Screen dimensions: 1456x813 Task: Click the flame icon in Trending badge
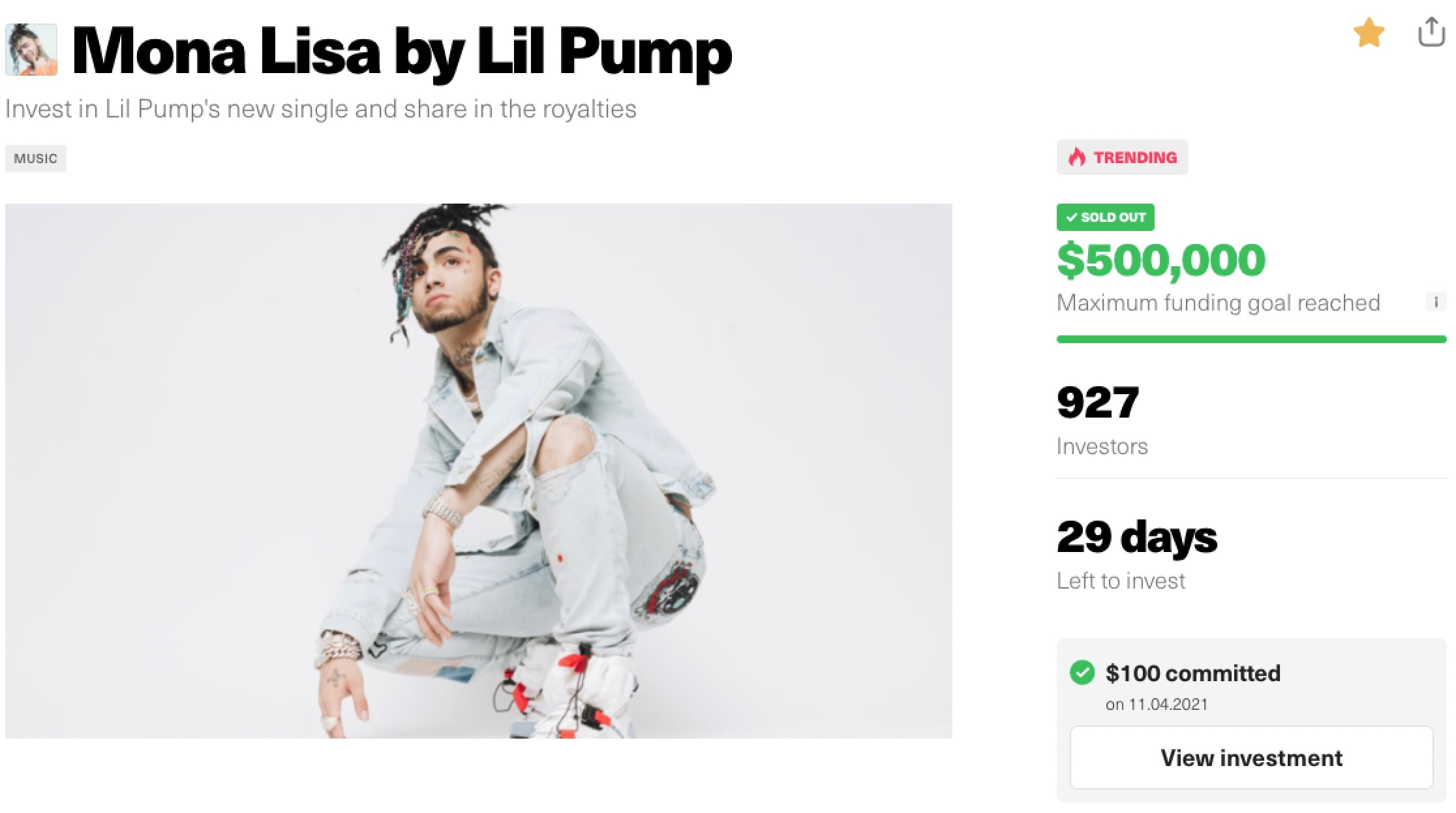(1077, 157)
